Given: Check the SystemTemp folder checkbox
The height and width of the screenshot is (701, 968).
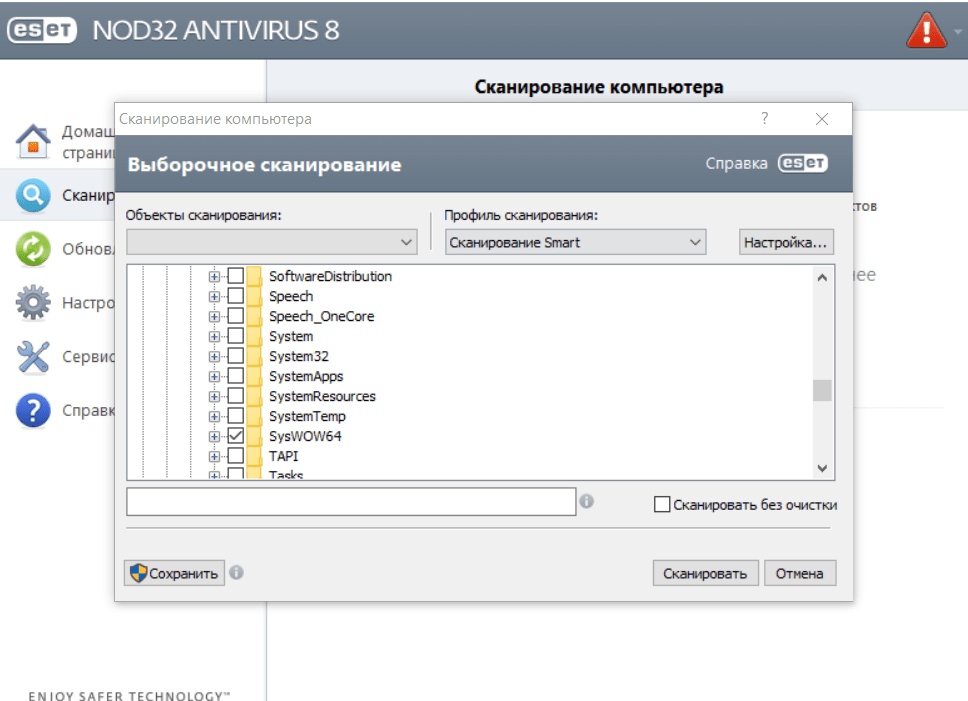Looking at the screenshot, I should tap(235, 416).
